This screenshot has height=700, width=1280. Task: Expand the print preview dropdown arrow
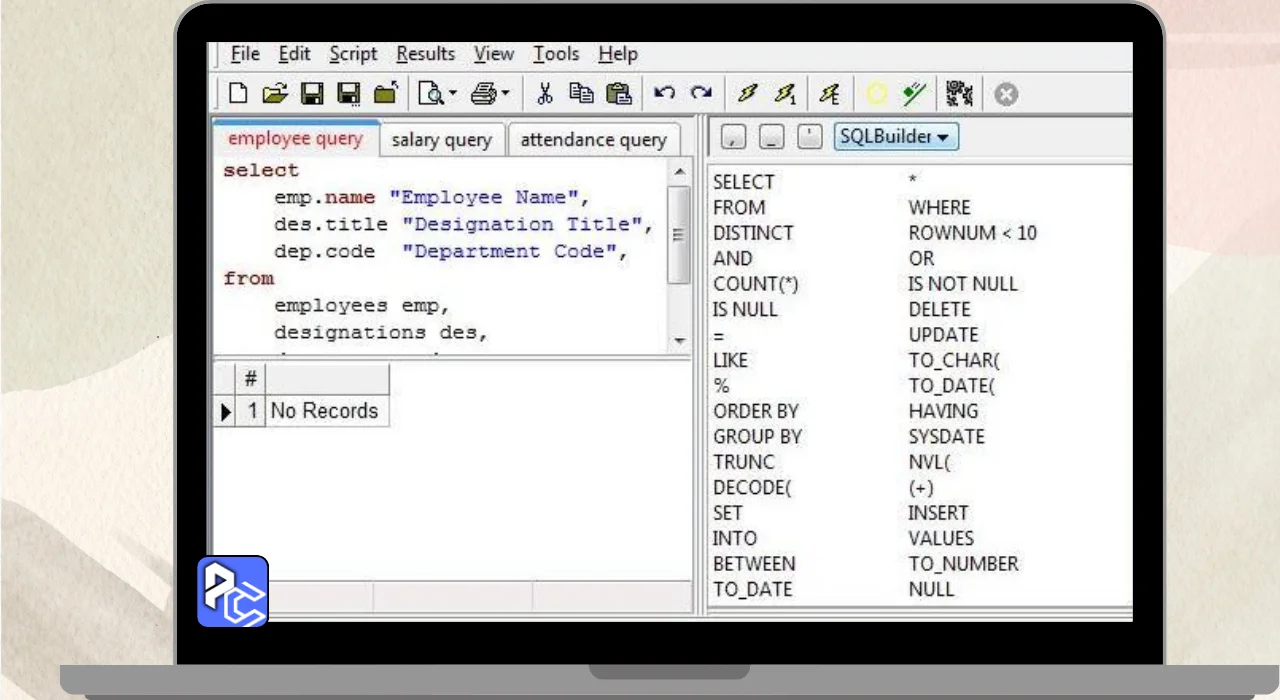pos(452,94)
